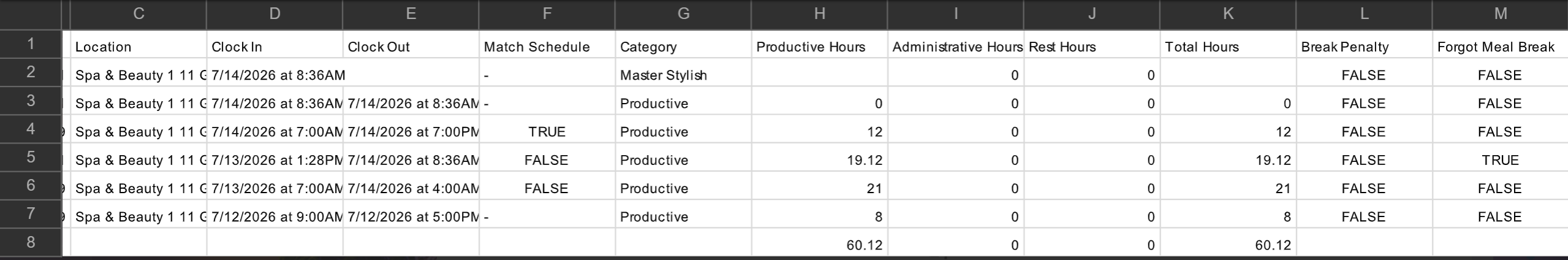
Task: Select Clock In 7/12/2026 at 9:00AM cell
Action: pos(275,216)
